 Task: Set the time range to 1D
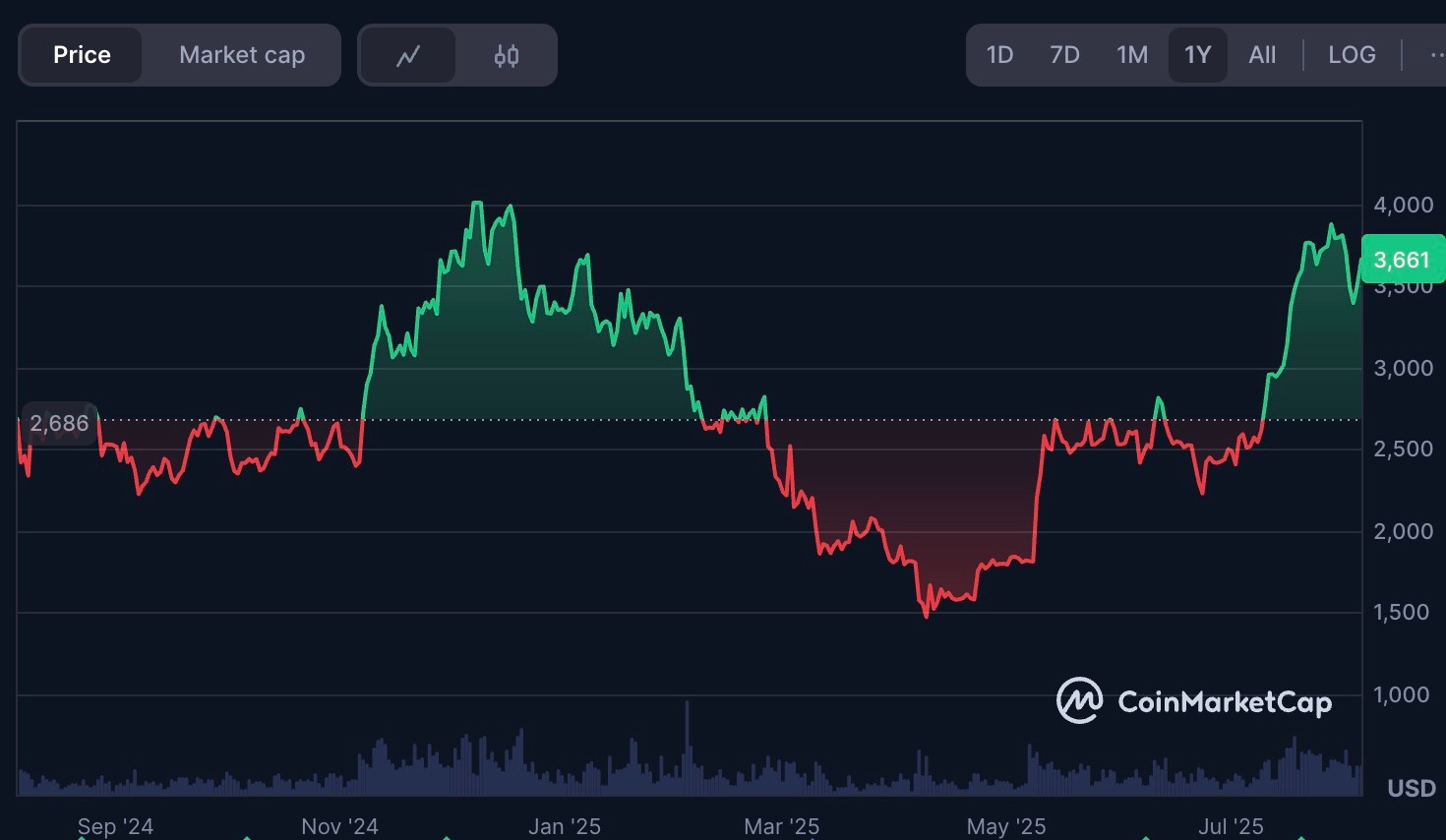(999, 55)
